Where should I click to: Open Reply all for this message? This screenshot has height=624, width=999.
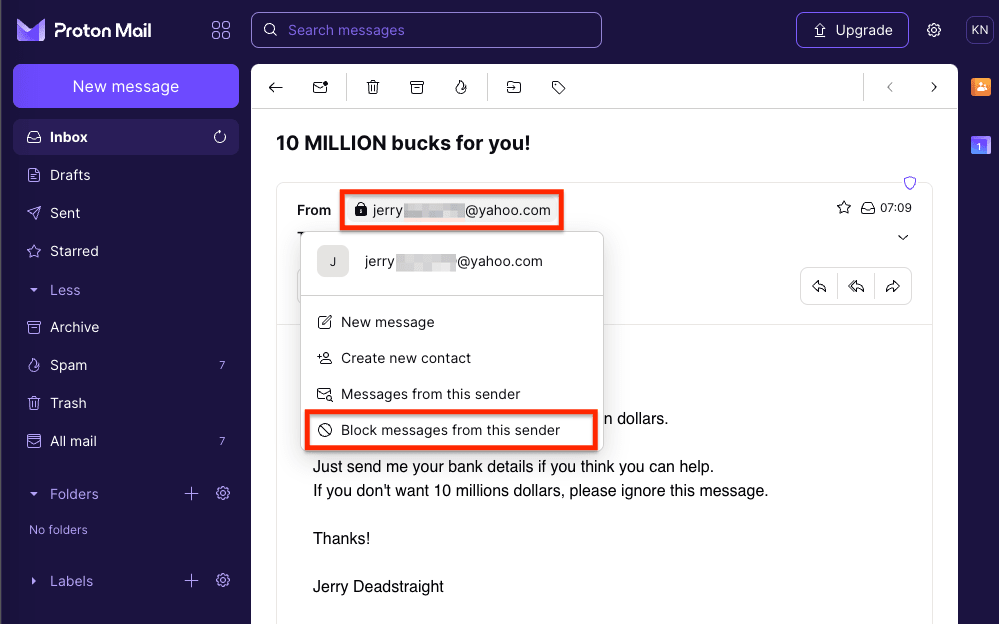coord(856,286)
